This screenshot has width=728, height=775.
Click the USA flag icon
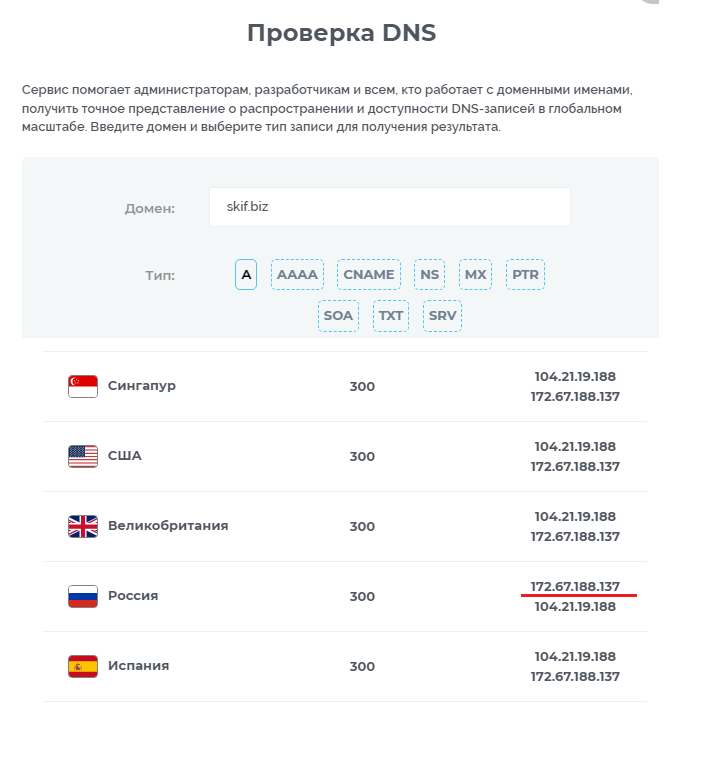83,456
